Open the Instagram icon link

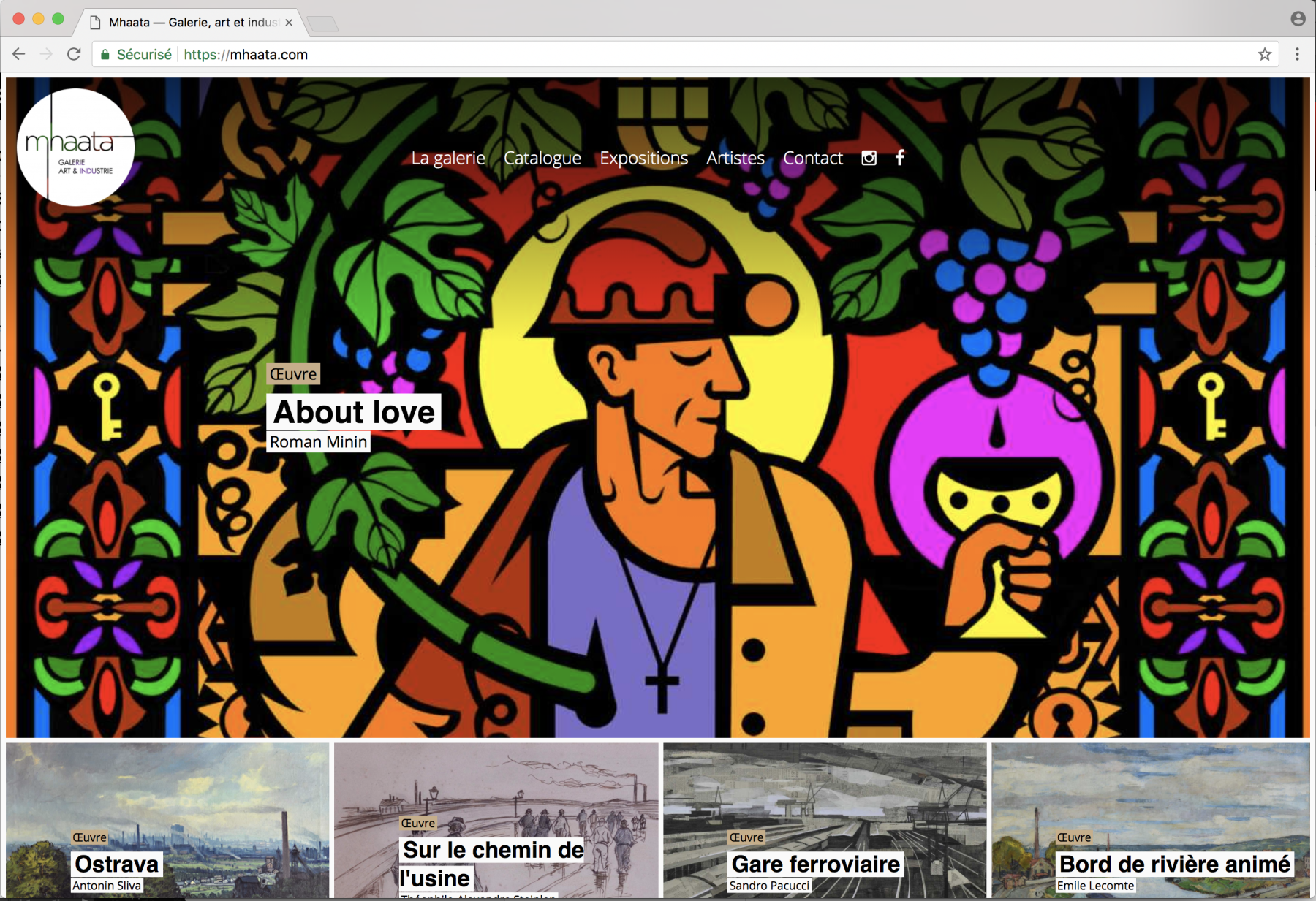pyautogui.click(x=869, y=158)
